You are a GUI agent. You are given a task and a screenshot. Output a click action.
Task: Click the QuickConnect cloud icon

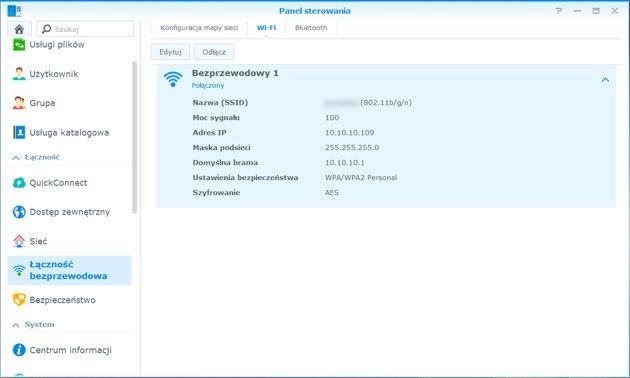19,183
